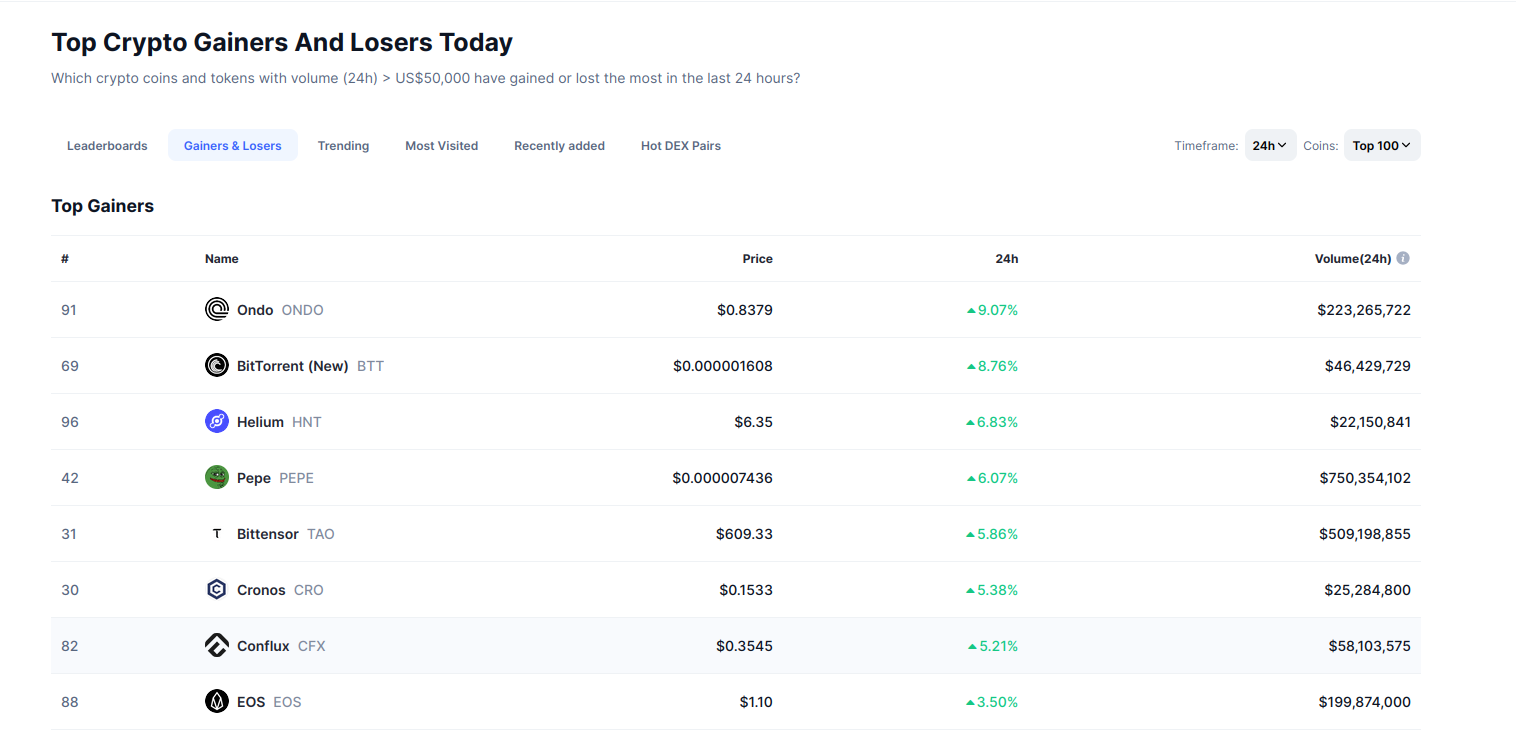Click the BitTorrent coin logo icon
This screenshot has width=1516, height=731.
217,366
